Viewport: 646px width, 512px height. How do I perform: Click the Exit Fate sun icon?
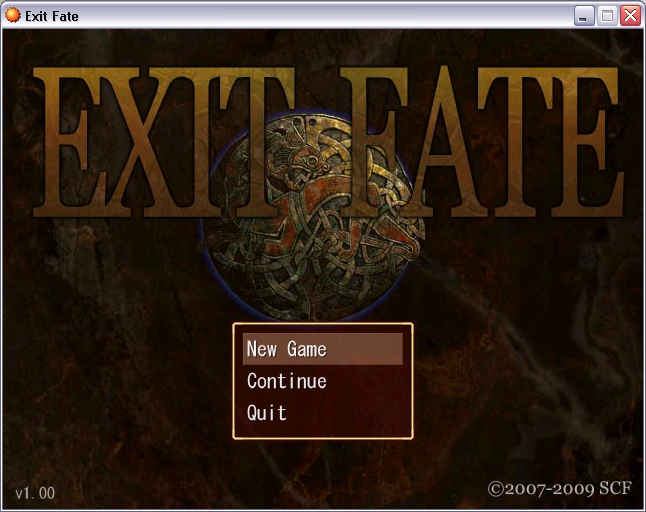click(12, 16)
